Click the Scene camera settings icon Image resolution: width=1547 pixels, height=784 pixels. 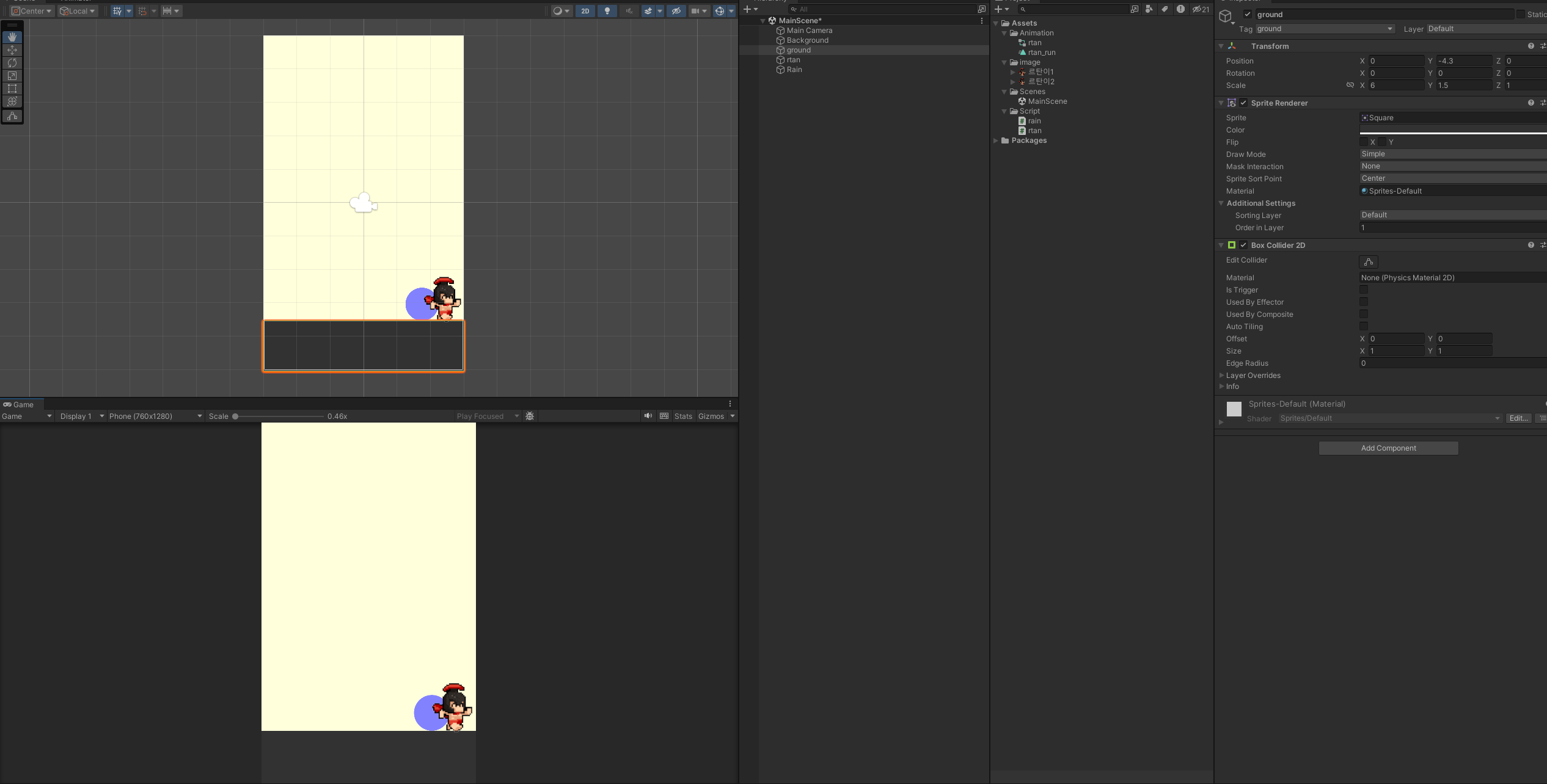tap(695, 11)
